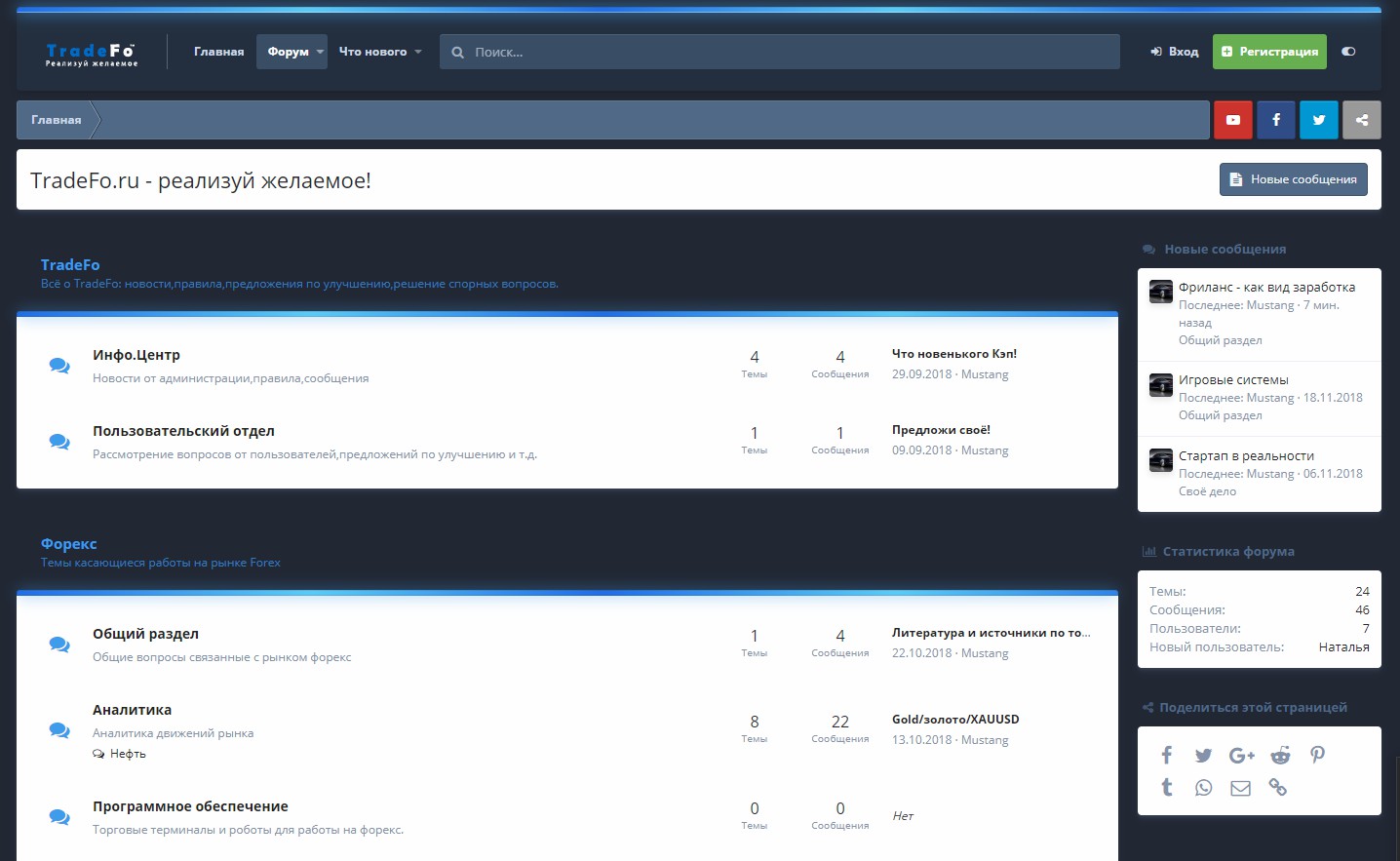Share page via Pinterest icon
The height and width of the screenshot is (861, 1400).
click(x=1317, y=755)
